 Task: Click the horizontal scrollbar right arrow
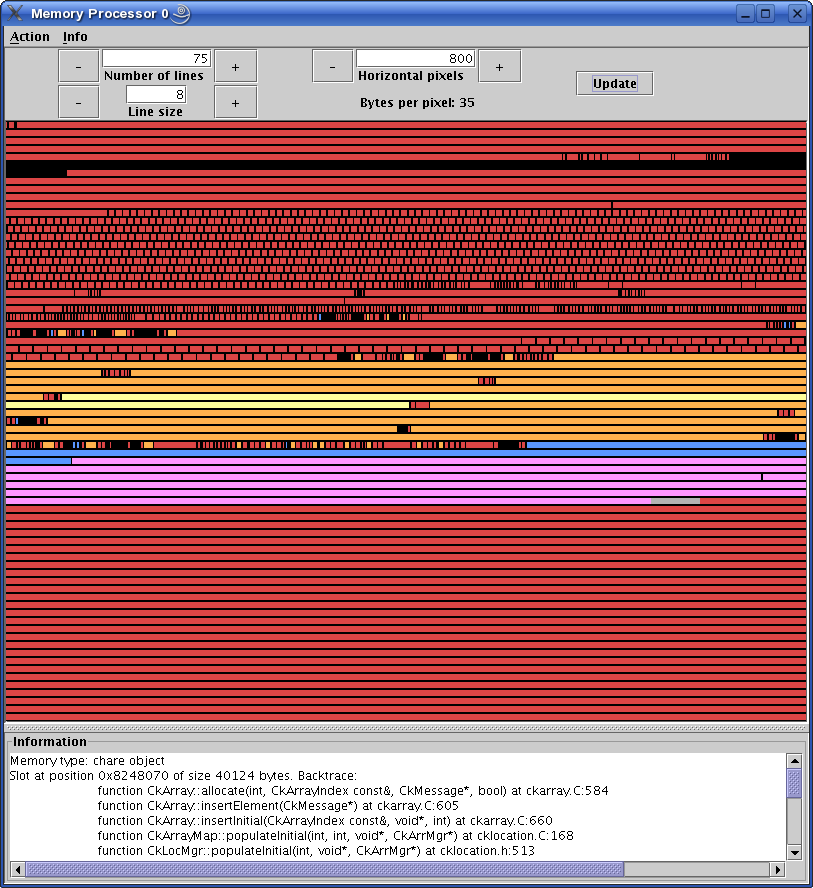point(778,869)
